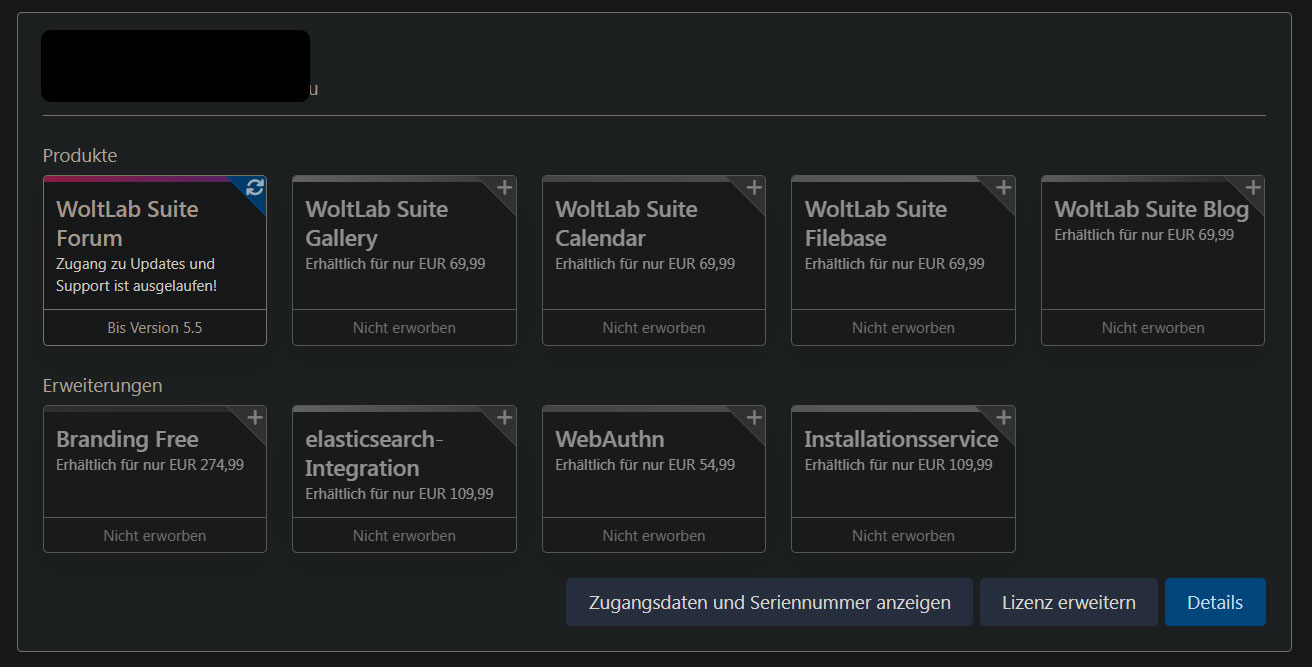Select the WoltLab Suite Forum title
Viewport: 1312px width, 667px height.
[x=127, y=224]
